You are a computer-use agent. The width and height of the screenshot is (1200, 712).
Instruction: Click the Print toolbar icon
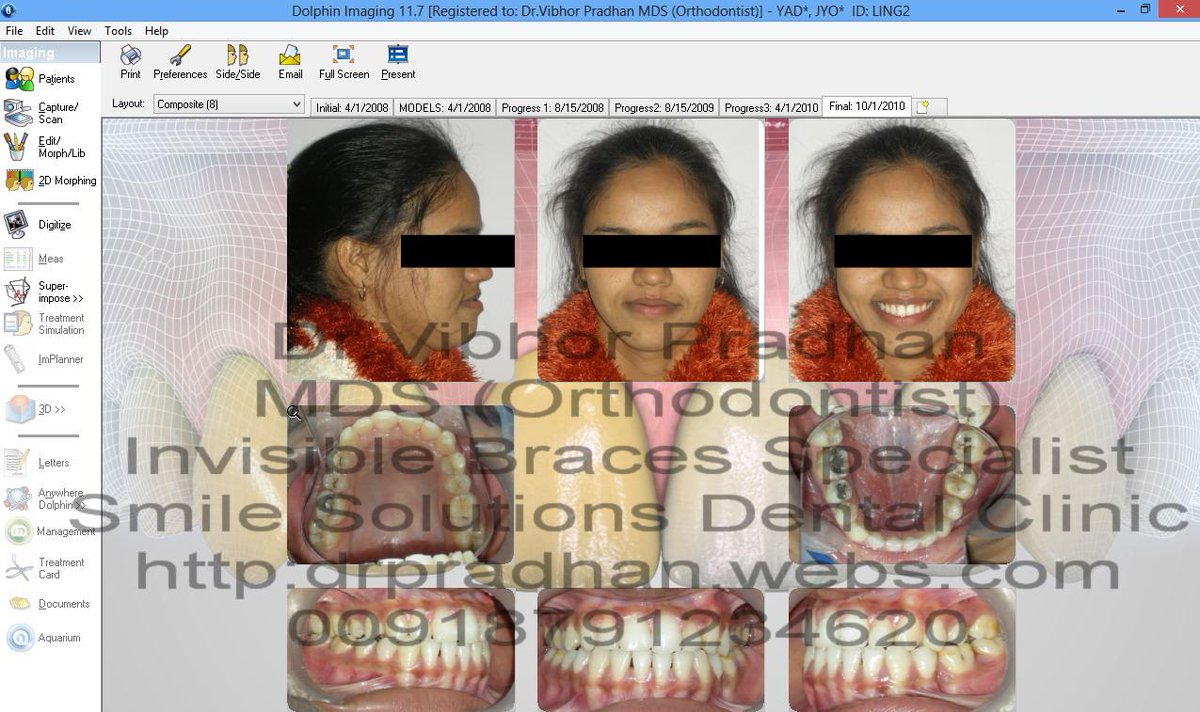pos(130,62)
